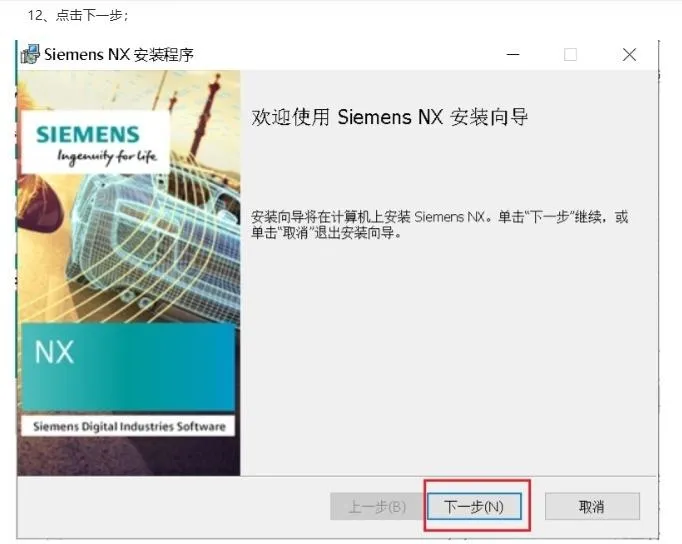Click the Siemens Digital Industries Software label
Image resolution: width=682 pixels, height=544 pixels.
[x=129, y=427]
